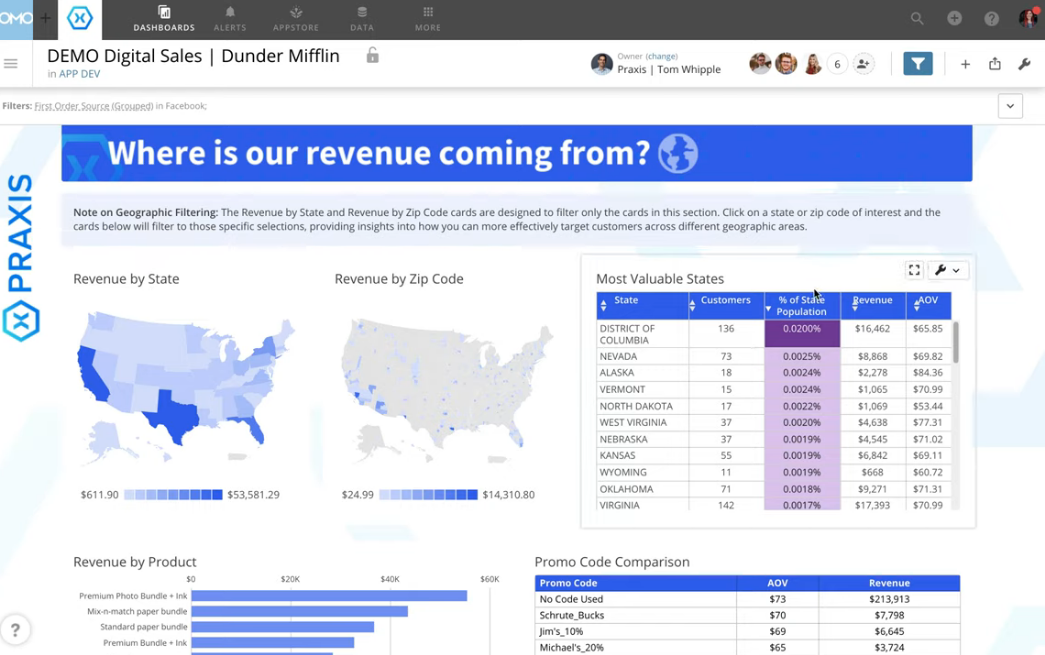Click the Revenue by State card title
Image resolution: width=1045 pixels, height=655 pixels.
pos(126,279)
